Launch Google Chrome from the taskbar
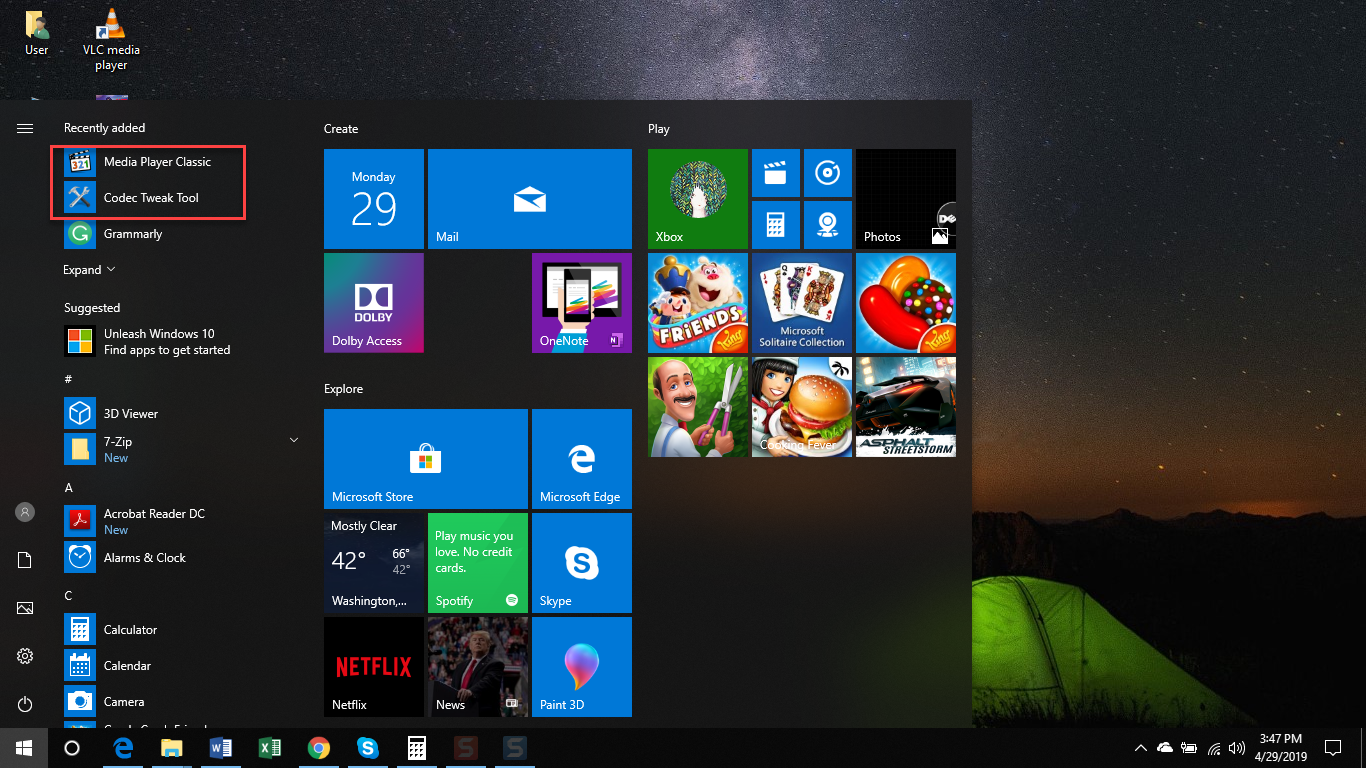The height and width of the screenshot is (768, 1366). point(318,748)
